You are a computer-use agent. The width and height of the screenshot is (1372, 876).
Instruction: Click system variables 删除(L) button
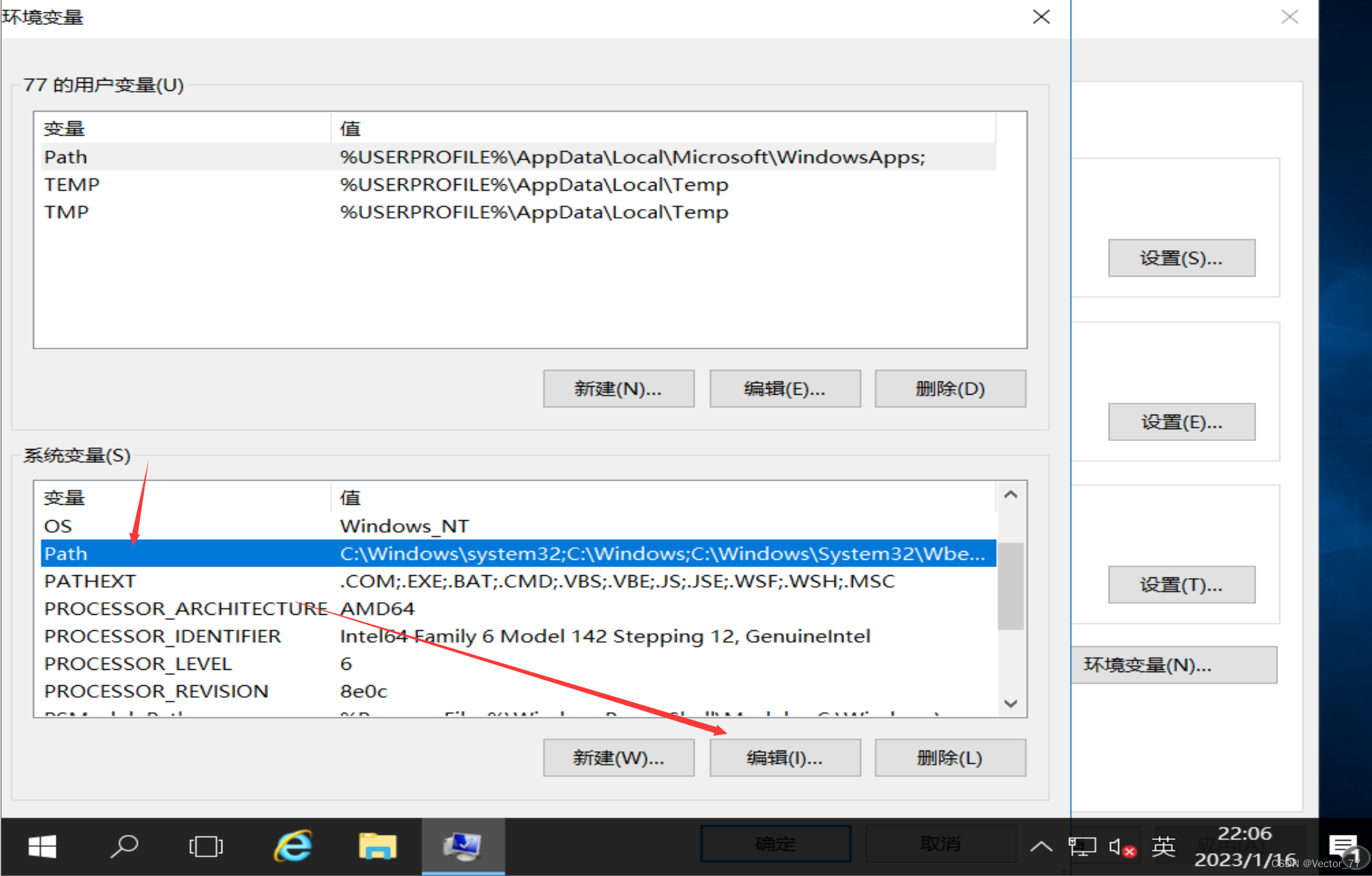pyautogui.click(x=950, y=757)
